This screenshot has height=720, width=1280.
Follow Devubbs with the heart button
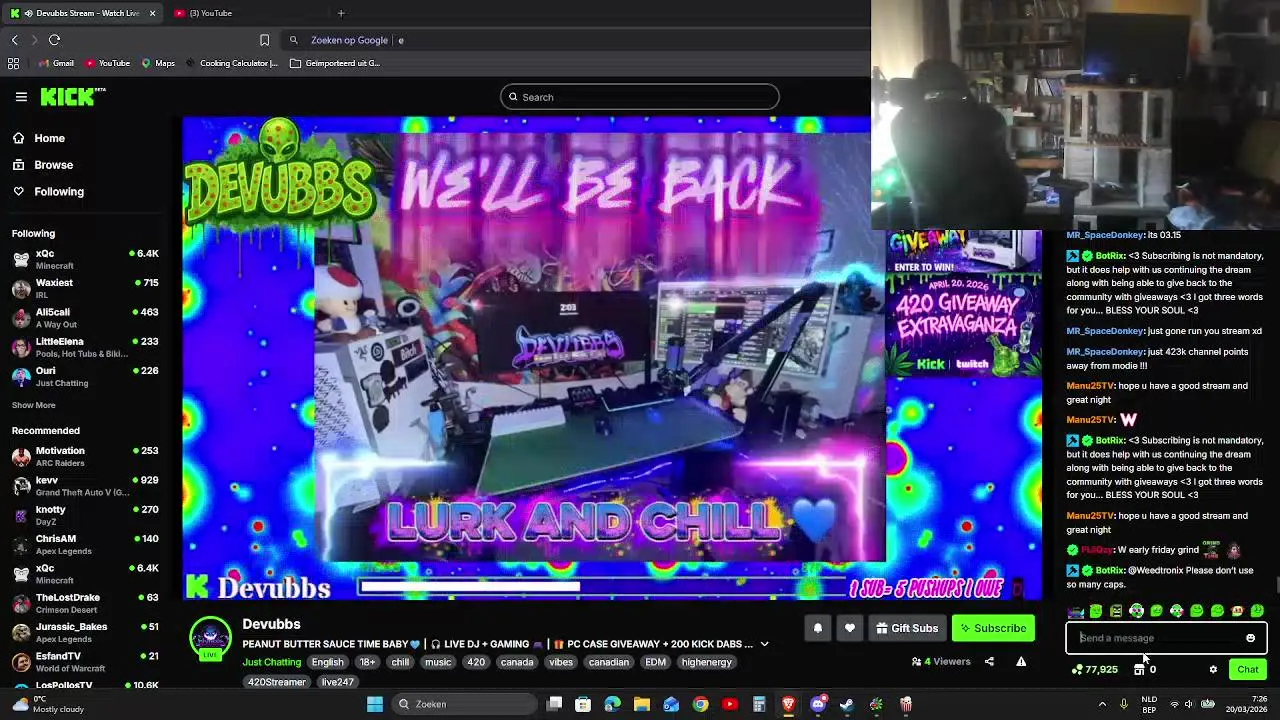(849, 628)
